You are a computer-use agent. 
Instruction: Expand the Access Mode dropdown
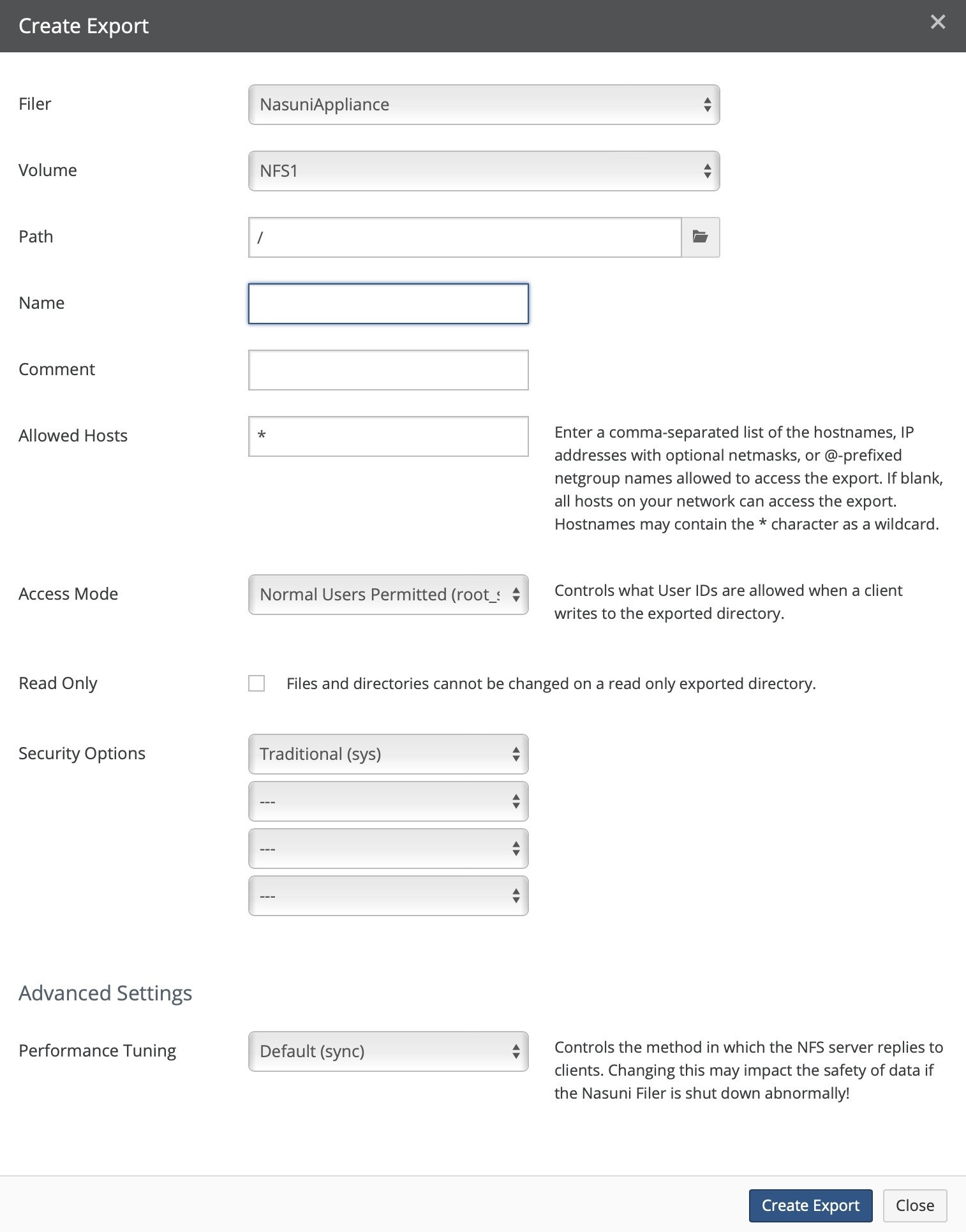tap(388, 595)
